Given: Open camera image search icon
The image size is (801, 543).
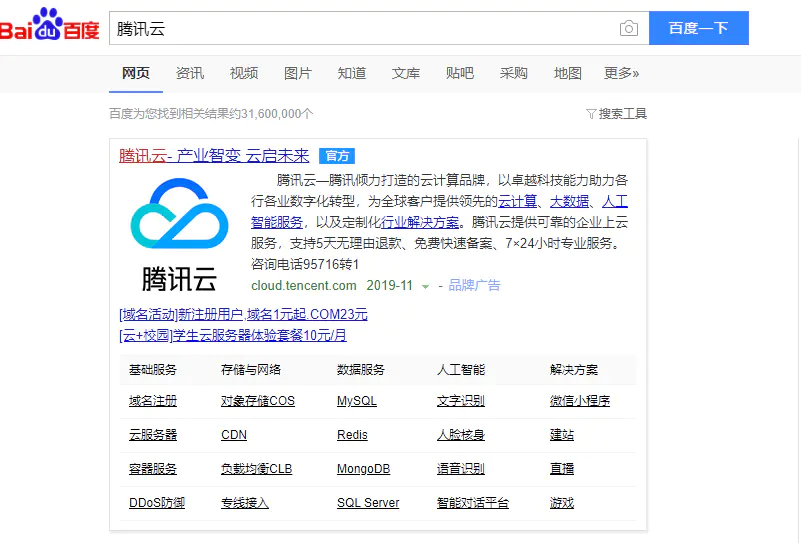Looking at the screenshot, I should [x=629, y=28].
